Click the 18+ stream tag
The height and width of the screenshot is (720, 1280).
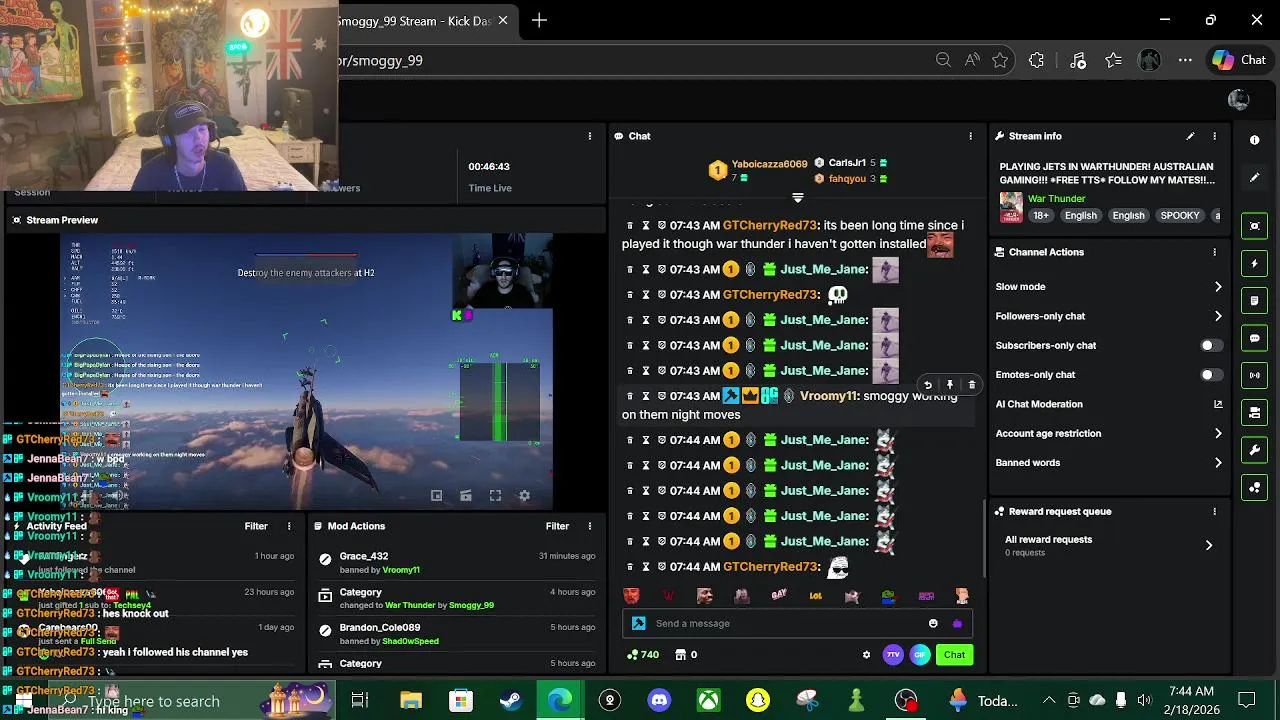(1040, 215)
